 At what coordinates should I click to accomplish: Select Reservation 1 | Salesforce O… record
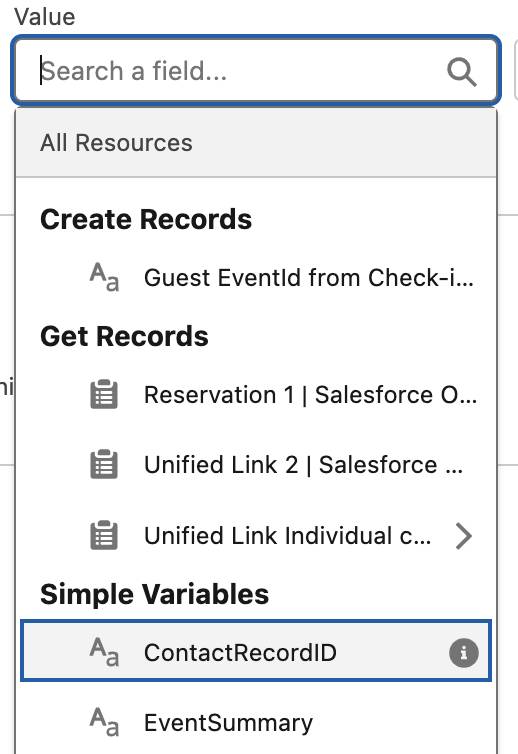(256, 395)
